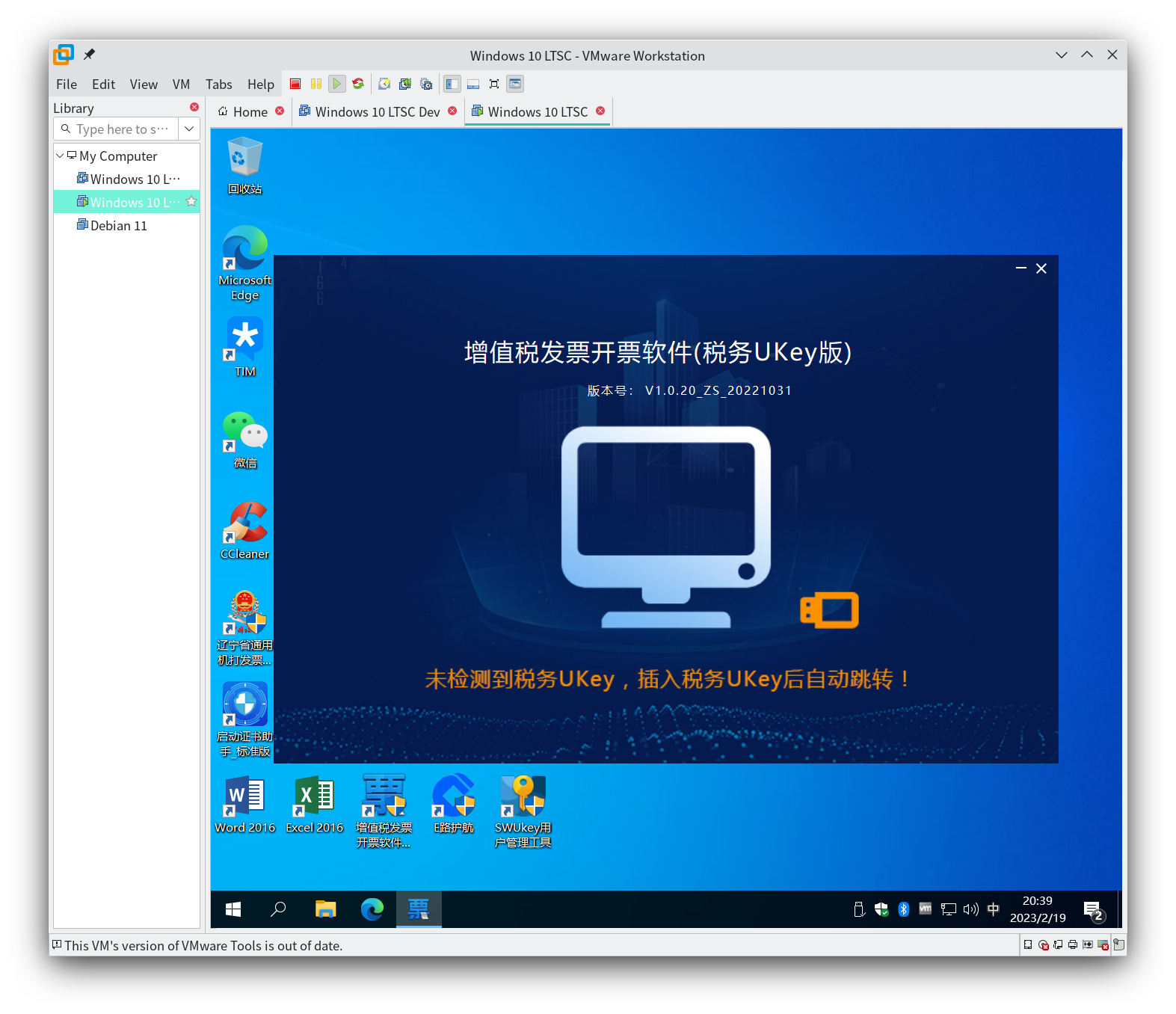Viewport: 1176px width, 1014px height.
Task: Open the notification center with 2 badge
Action: click(x=1093, y=911)
